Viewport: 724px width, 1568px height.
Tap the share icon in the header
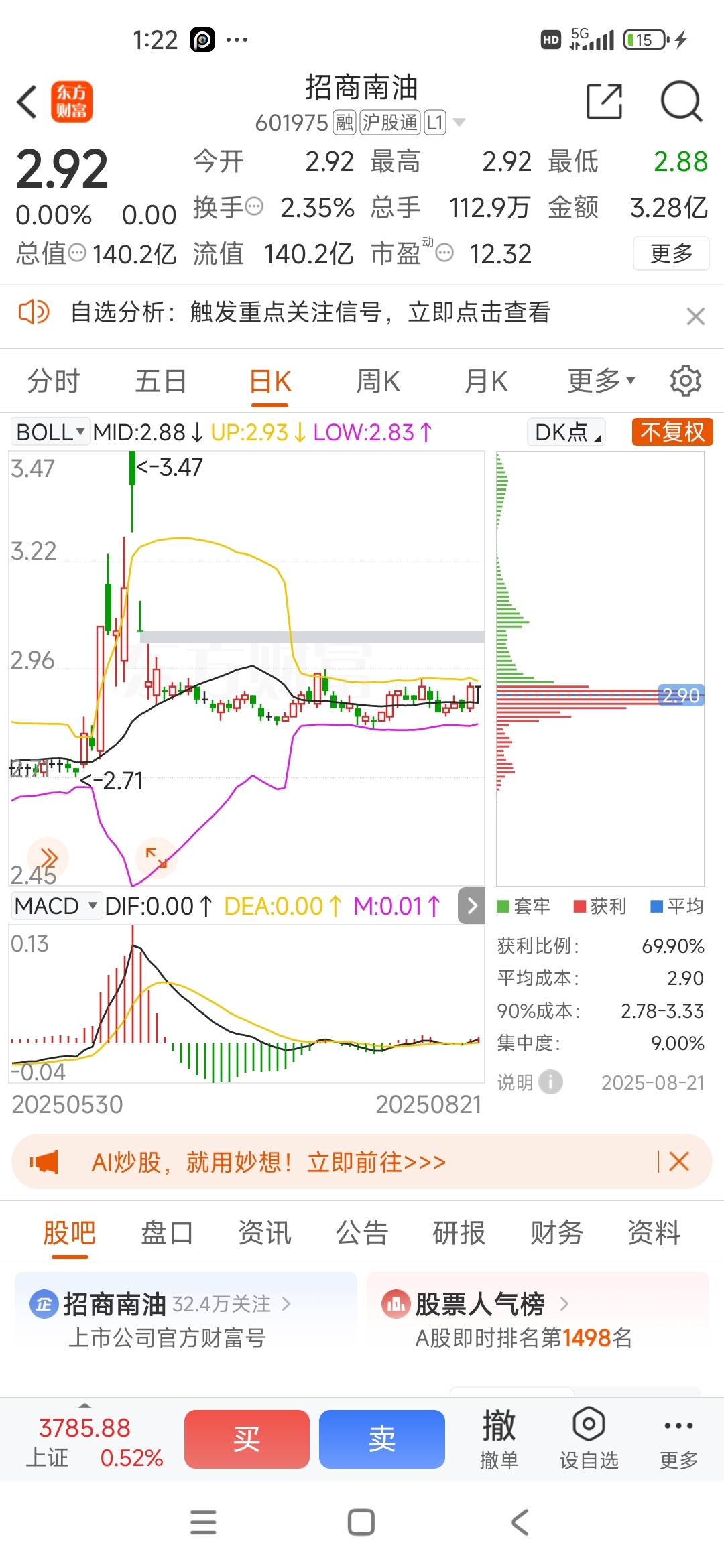pos(605,102)
